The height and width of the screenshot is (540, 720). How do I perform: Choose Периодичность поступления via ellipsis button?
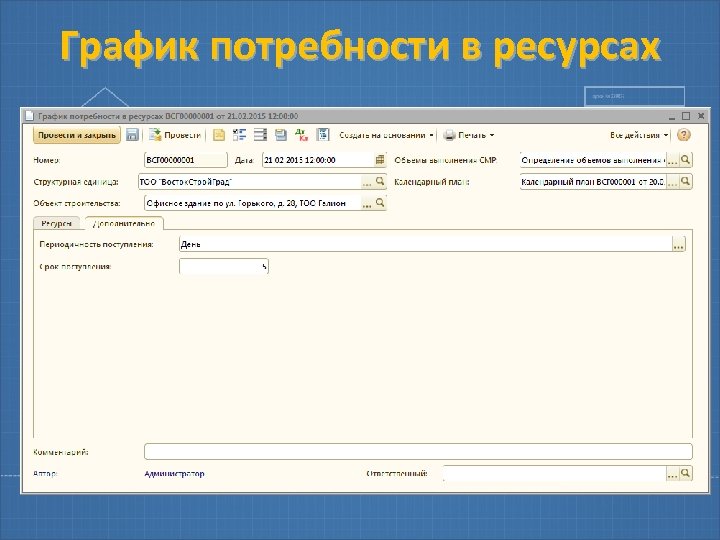pos(679,245)
